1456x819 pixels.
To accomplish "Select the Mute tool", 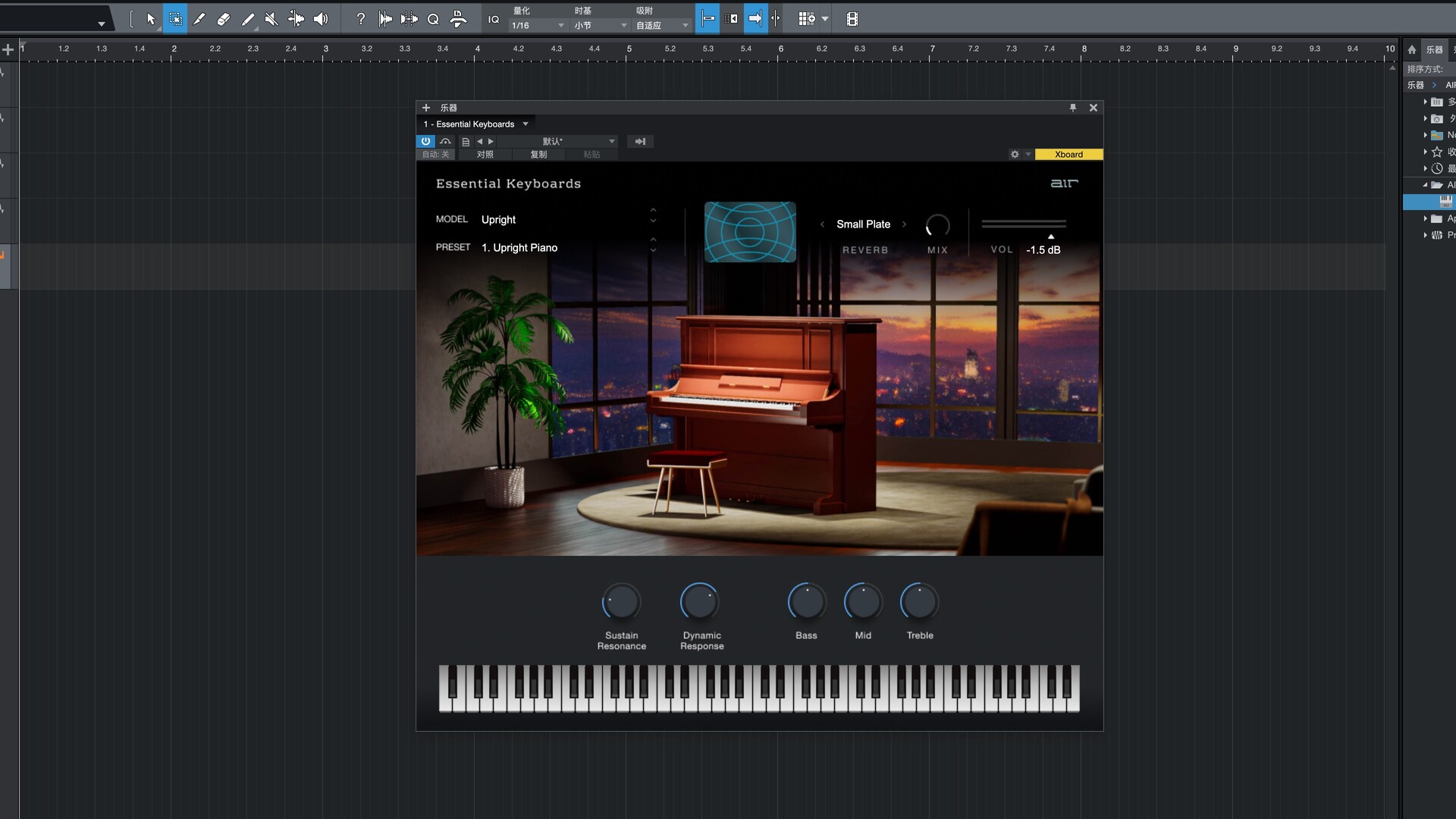I will (x=271, y=19).
